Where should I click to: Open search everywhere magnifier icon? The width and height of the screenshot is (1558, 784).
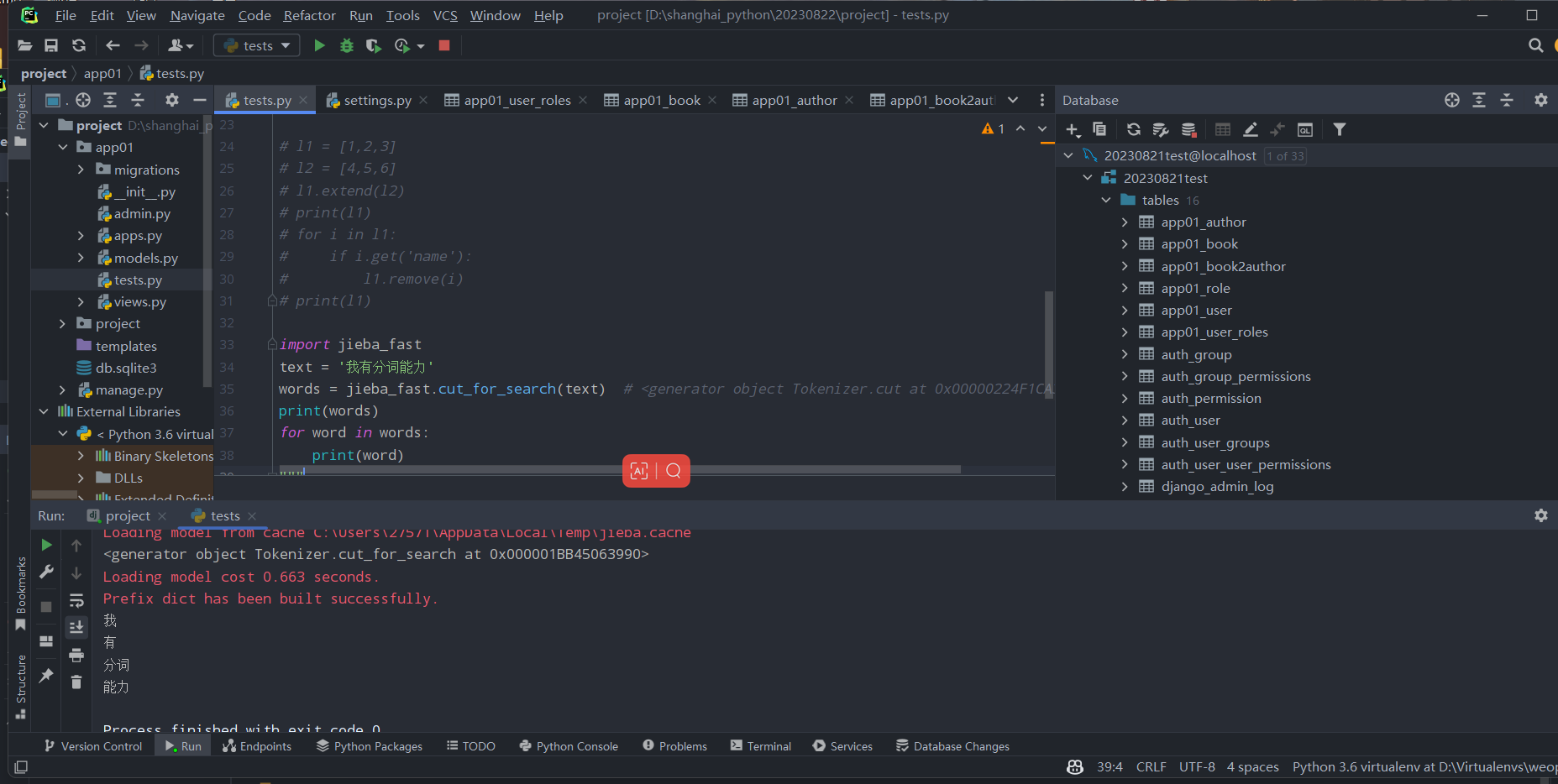[1535, 45]
